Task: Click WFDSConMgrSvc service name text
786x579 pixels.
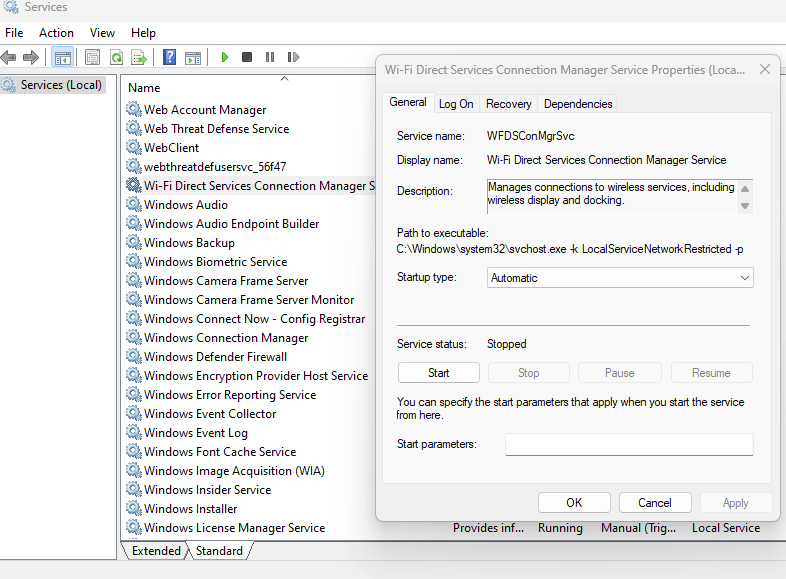Action: [x=530, y=136]
